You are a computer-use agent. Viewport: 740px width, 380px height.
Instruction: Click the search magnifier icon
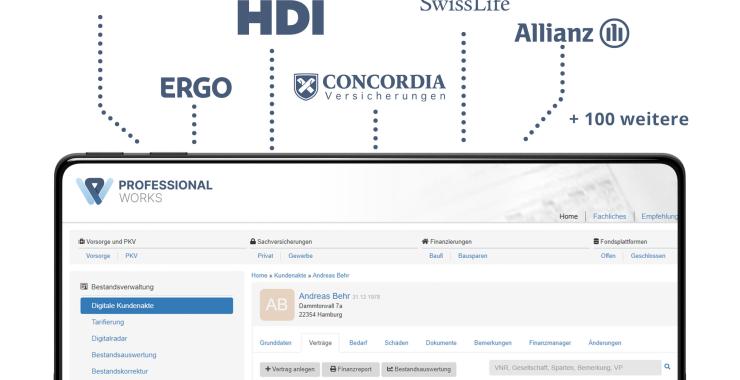pyautogui.click(x=667, y=367)
